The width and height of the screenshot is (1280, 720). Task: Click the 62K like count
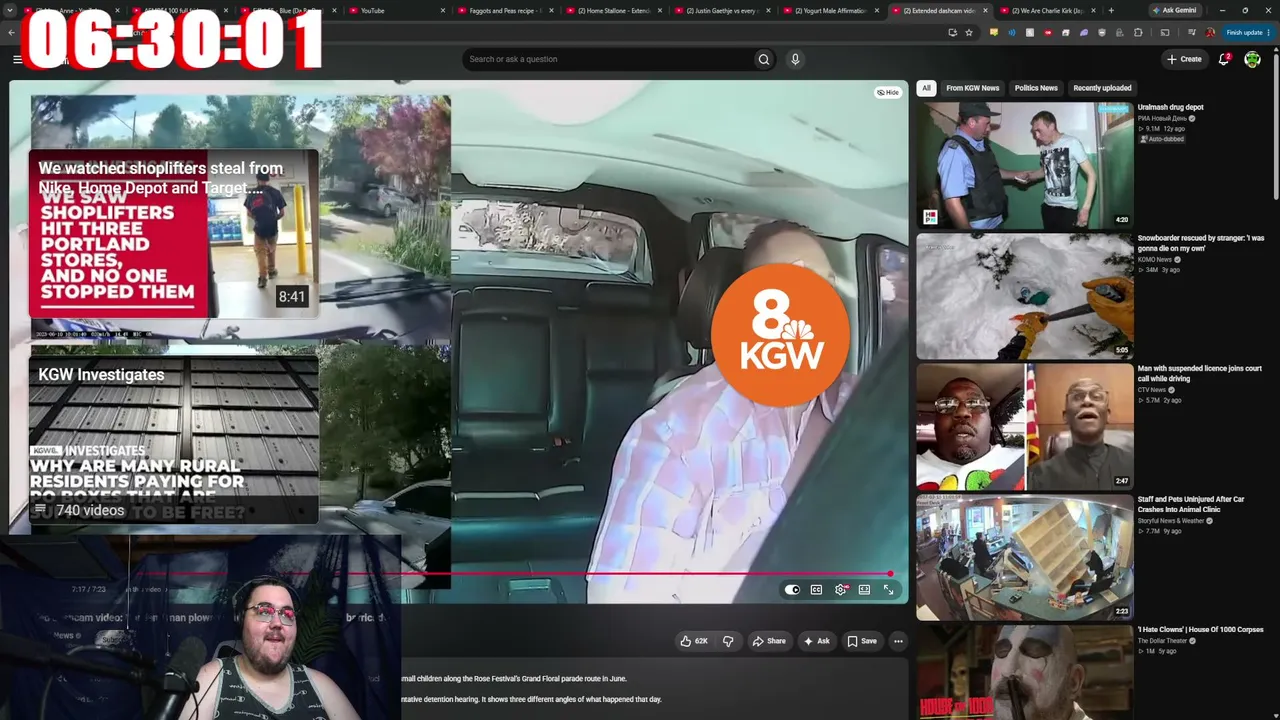[x=701, y=641]
